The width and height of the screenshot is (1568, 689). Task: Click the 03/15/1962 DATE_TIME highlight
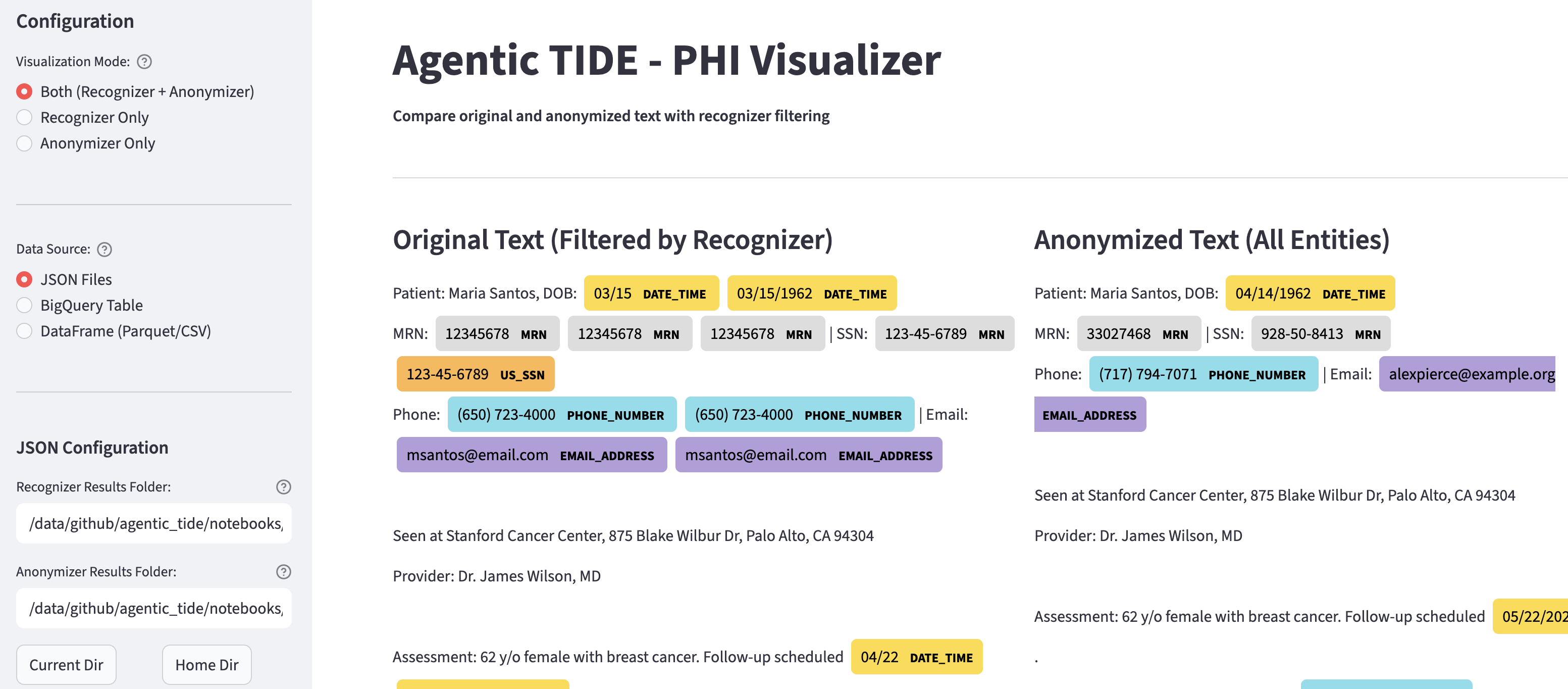pyautogui.click(x=811, y=293)
